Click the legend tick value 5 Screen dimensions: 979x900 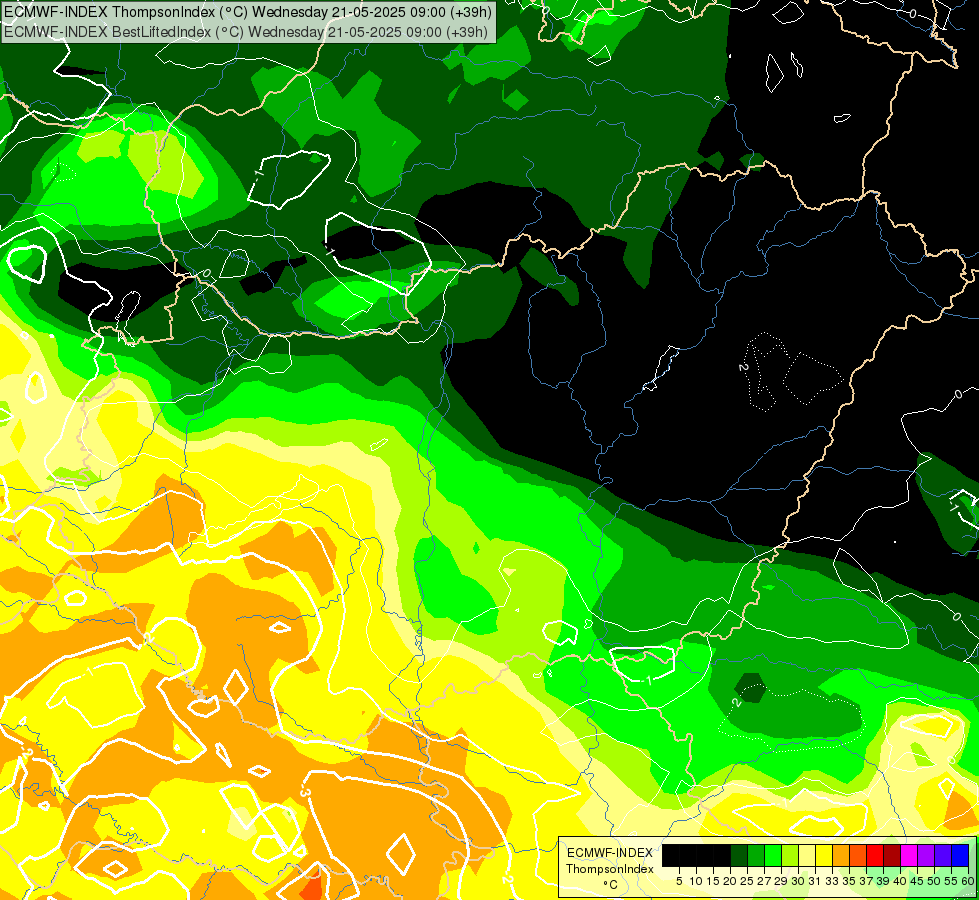(679, 881)
